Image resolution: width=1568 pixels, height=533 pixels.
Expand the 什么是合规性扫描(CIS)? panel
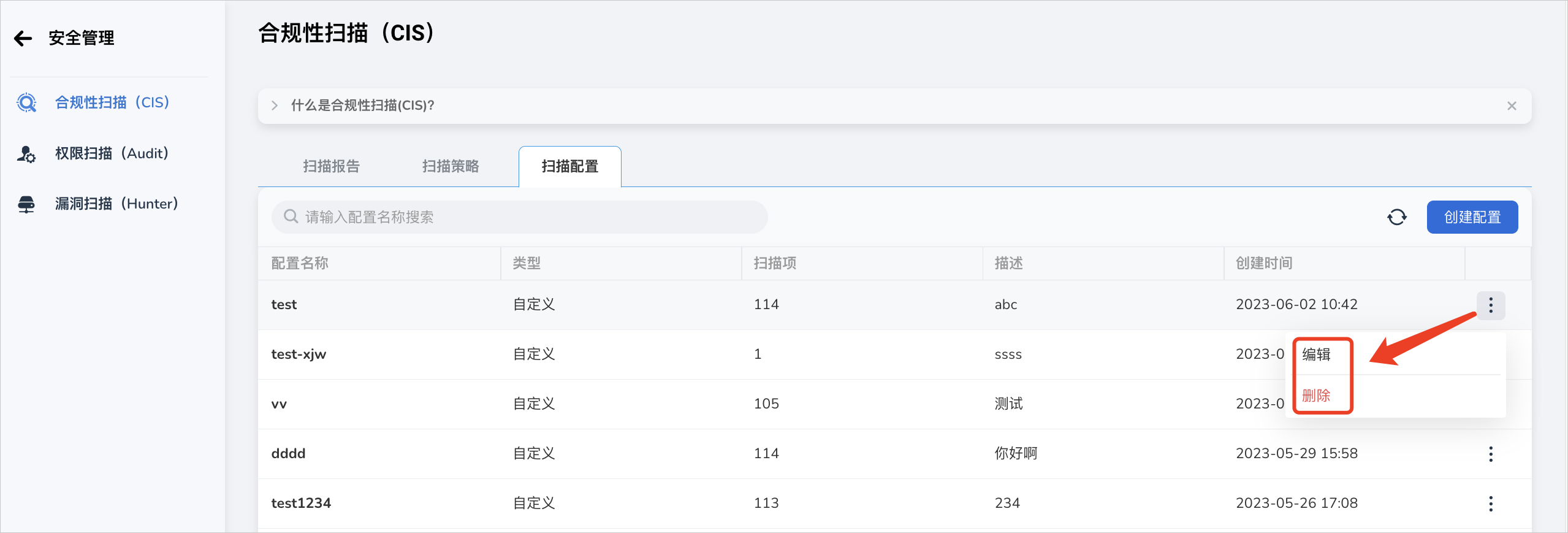click(275, 105)
